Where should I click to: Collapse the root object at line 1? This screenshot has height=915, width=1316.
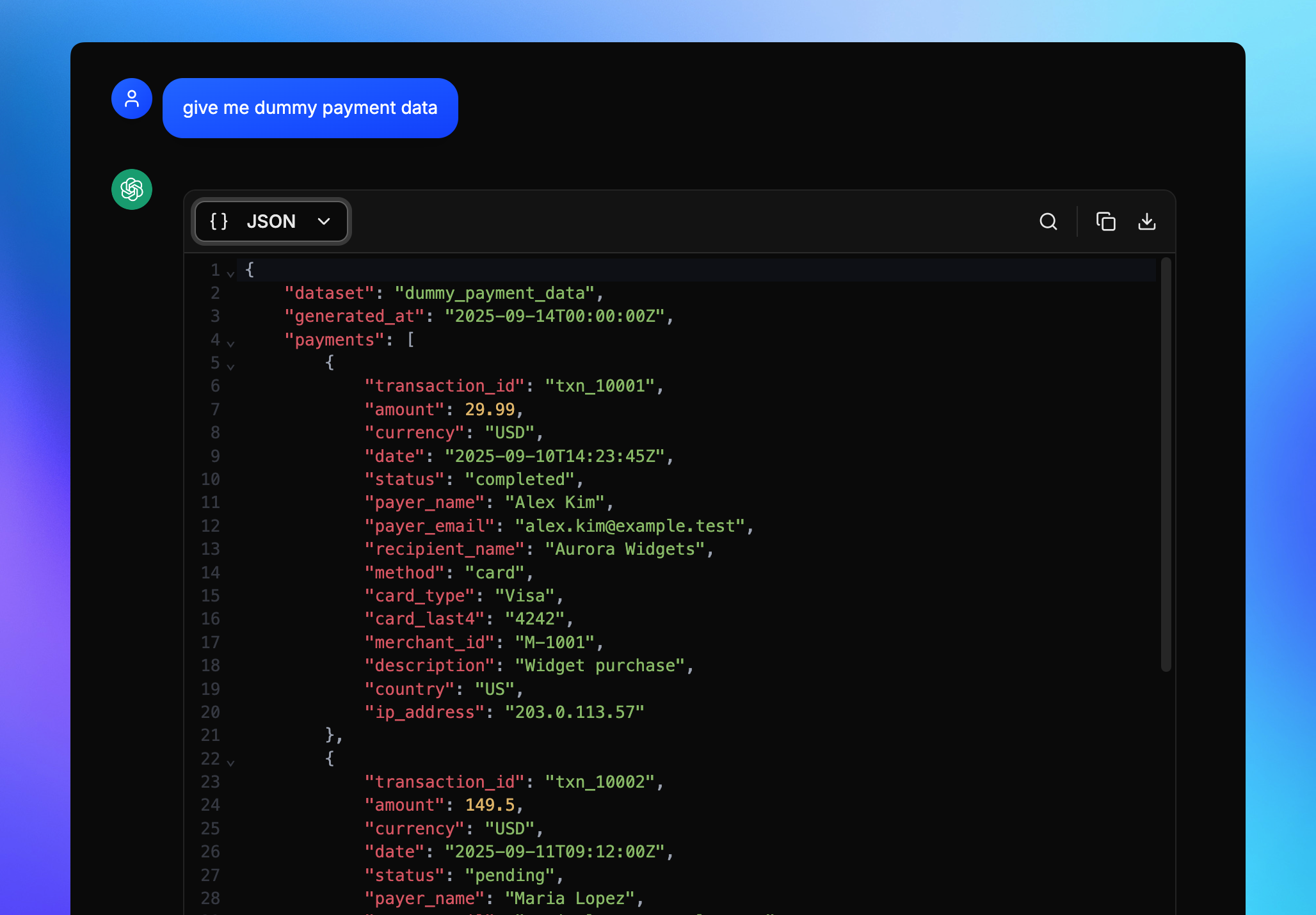click(230, 274)
